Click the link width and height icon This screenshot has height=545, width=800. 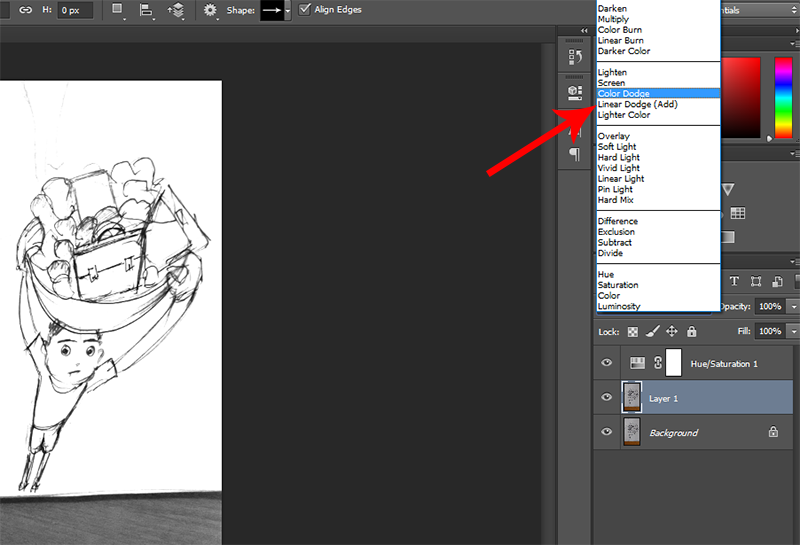[25, 10]
